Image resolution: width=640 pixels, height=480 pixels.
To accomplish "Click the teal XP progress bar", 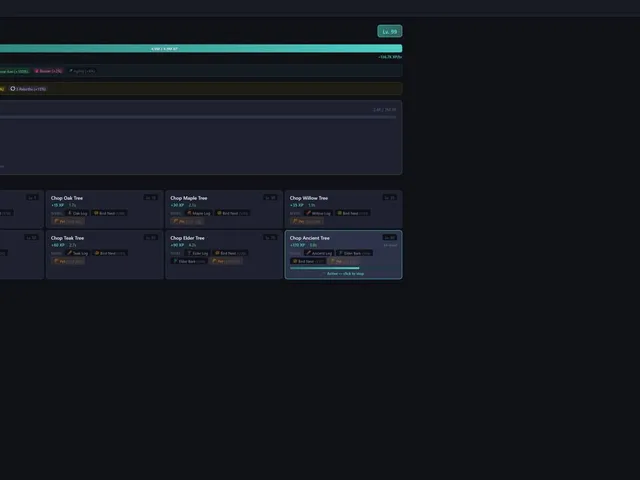I will point(201,49).
